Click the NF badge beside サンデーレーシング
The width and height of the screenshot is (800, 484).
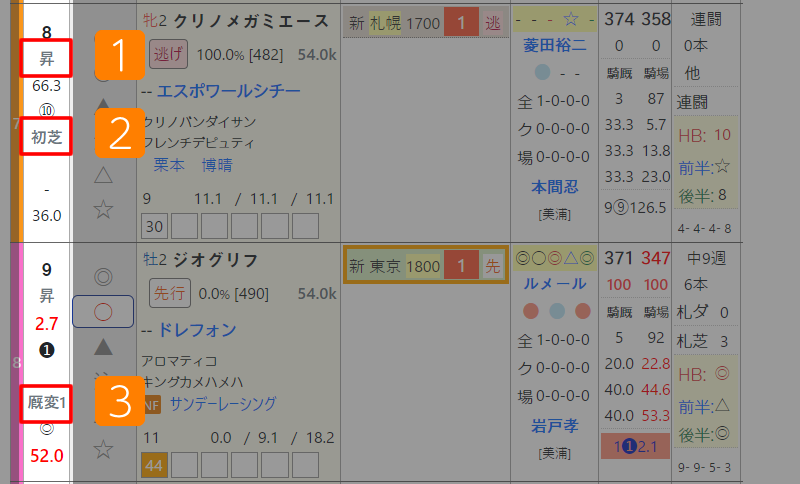click(152, 404)
